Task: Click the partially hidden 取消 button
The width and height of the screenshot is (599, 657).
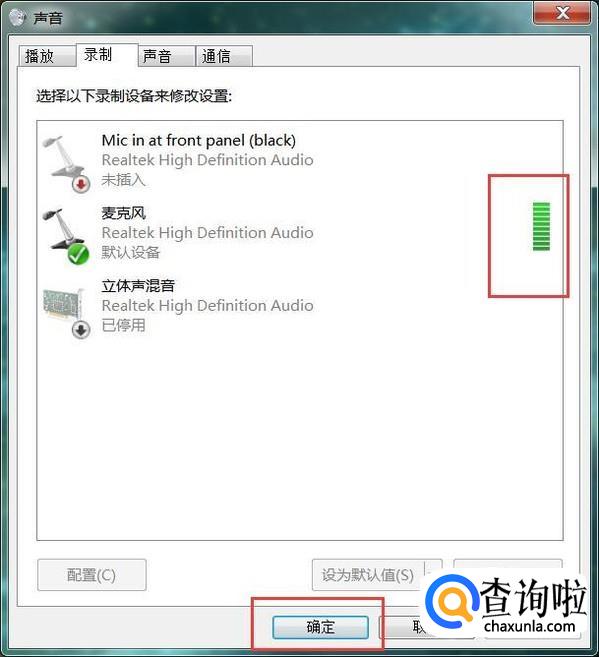Action: click(404, 627)
